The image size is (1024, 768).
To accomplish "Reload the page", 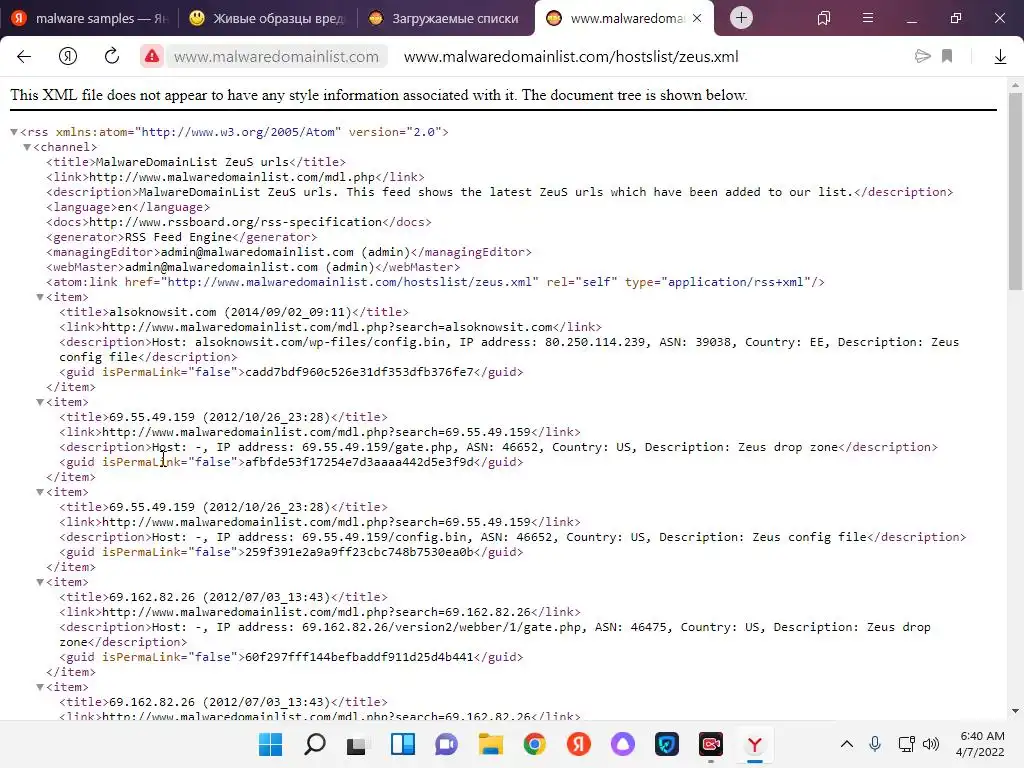I will tap(112, 56).
